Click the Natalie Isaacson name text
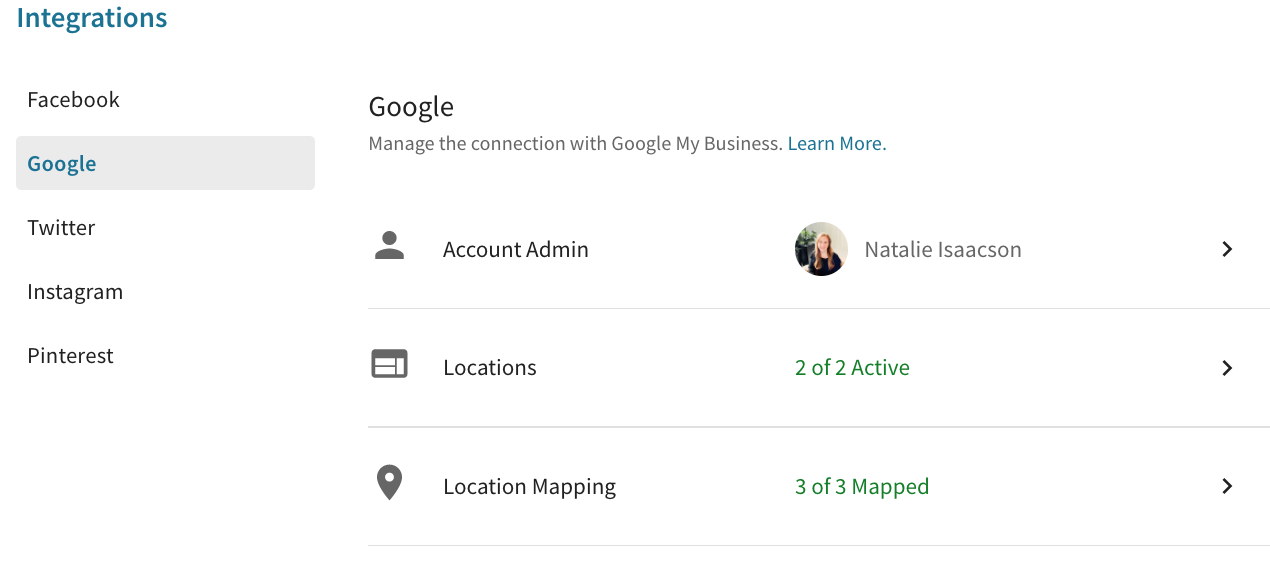This screenshot has width=1270, height=564. click(x=943, y=249)
